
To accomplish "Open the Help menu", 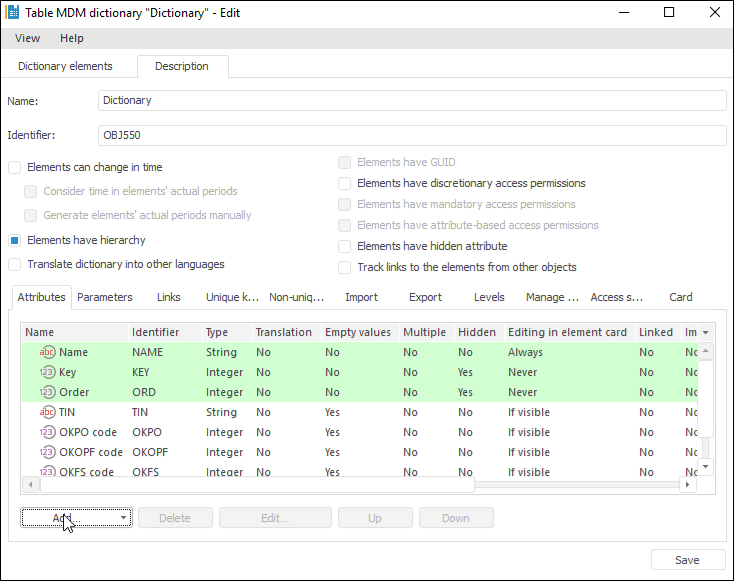I will pos(72,38).
